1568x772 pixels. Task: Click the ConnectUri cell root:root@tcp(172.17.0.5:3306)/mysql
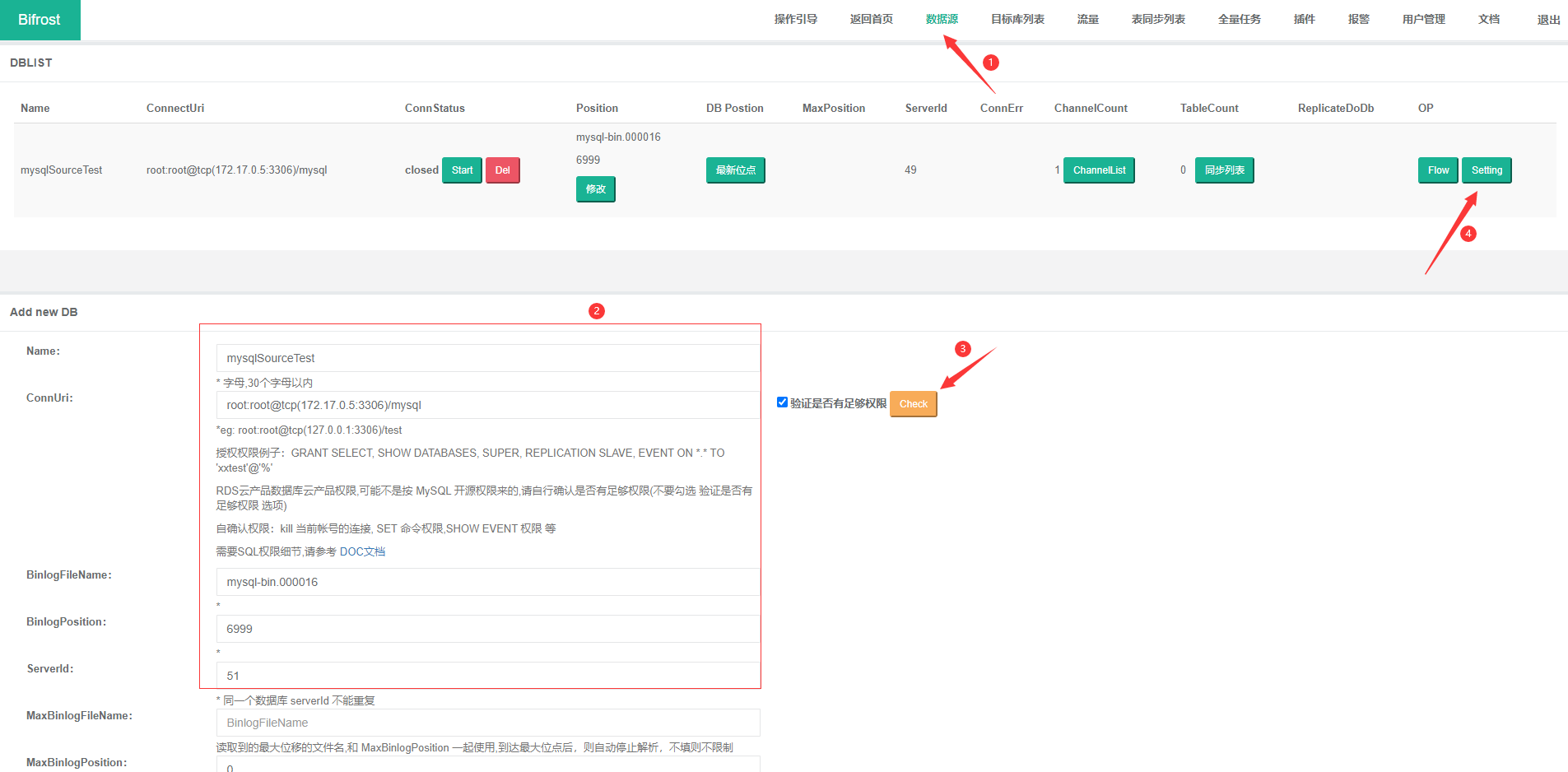[x=237, y=170]
